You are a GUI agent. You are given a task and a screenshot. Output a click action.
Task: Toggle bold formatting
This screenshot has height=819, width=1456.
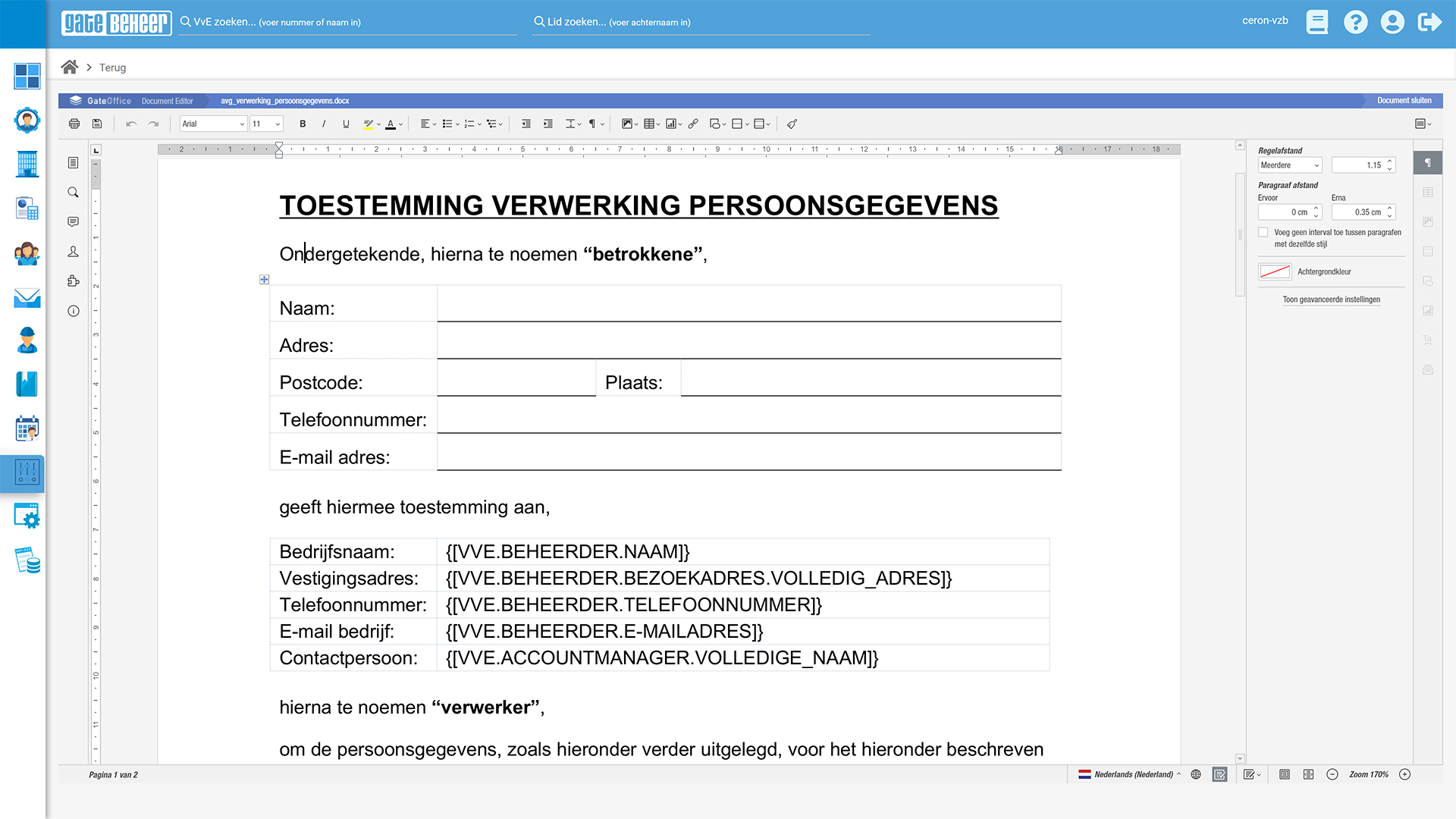[303, 124]
